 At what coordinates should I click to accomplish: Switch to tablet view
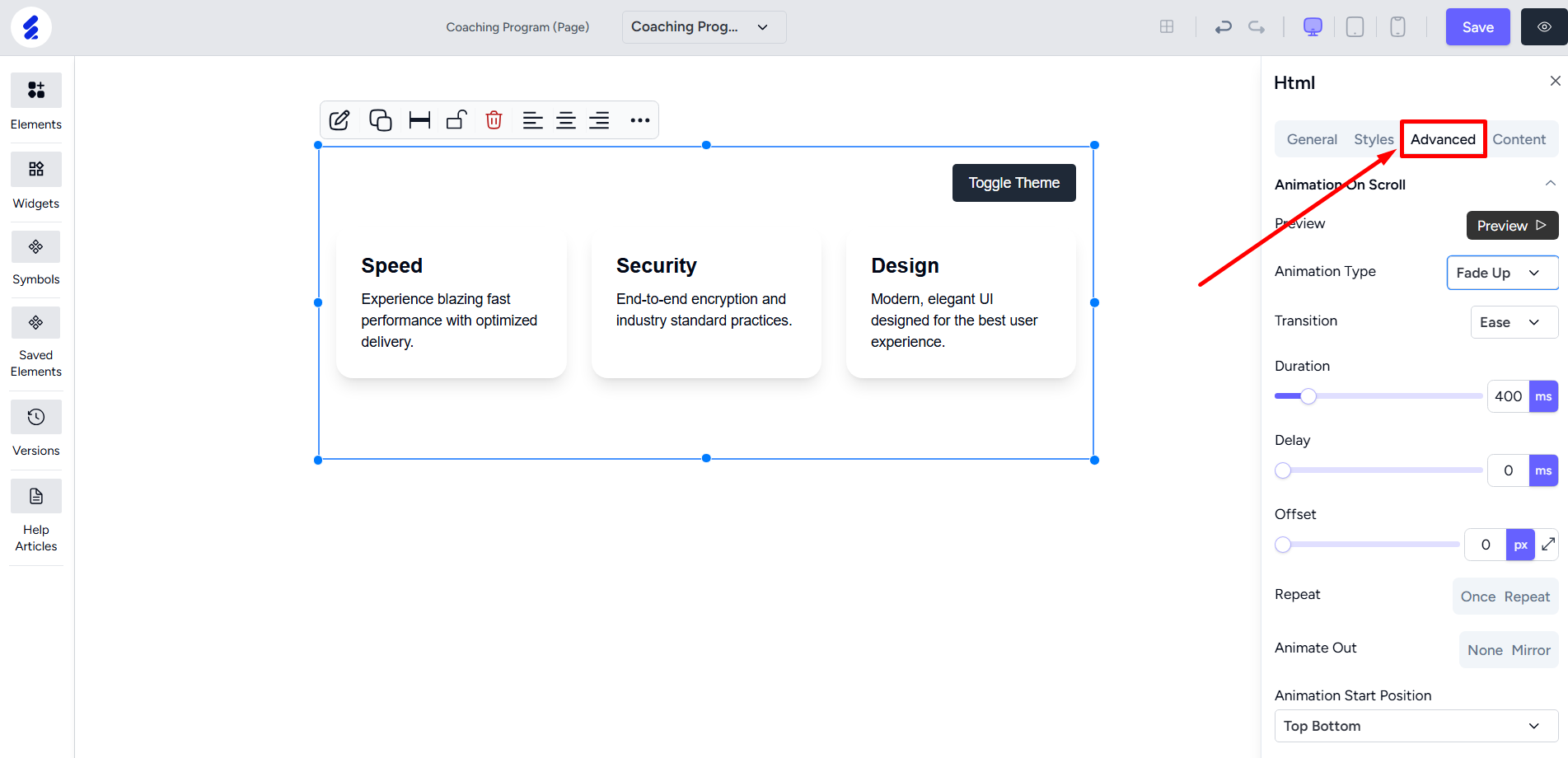click(x=1355, y=27)
